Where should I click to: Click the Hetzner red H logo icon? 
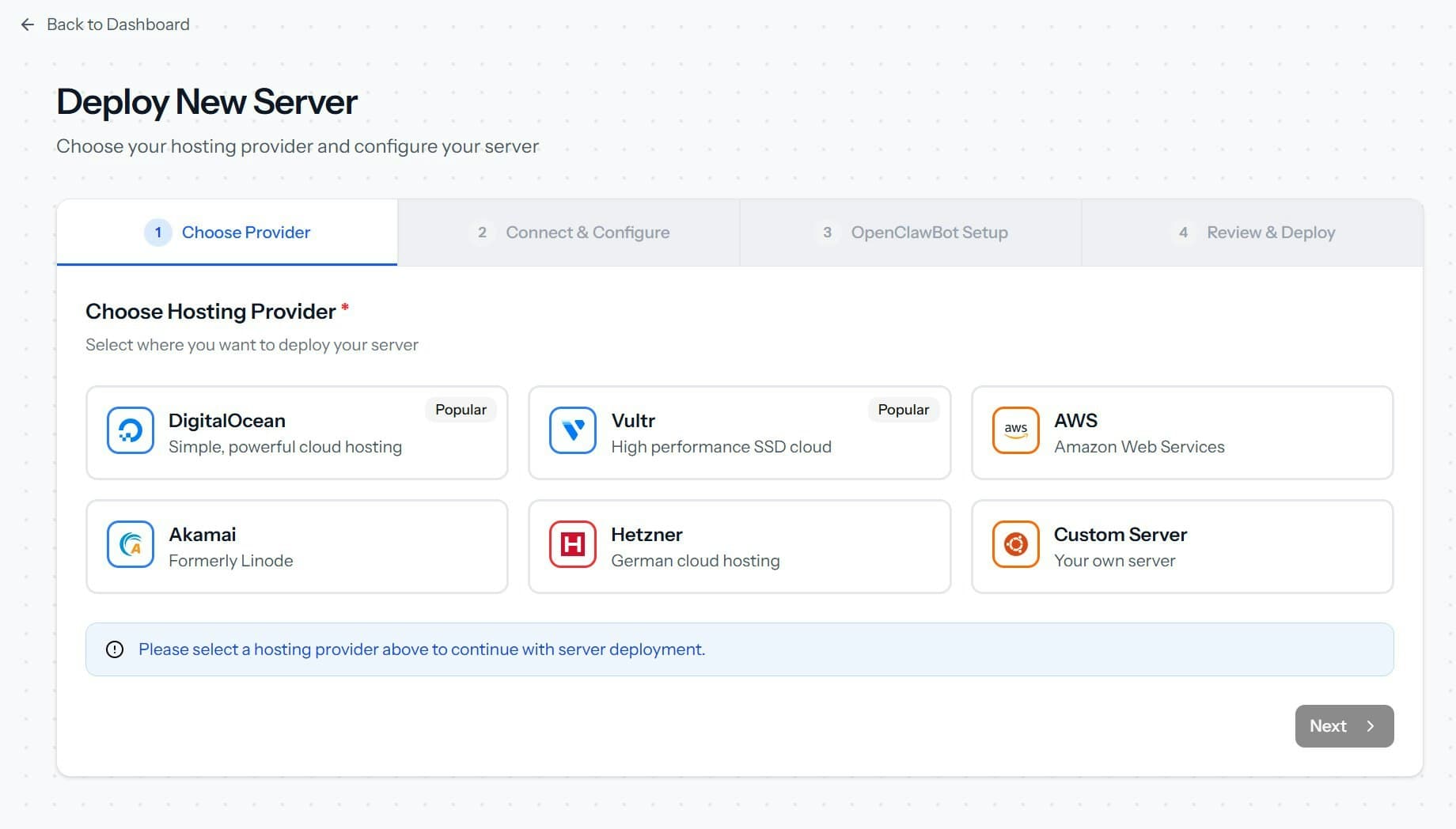tap(571, 544)
